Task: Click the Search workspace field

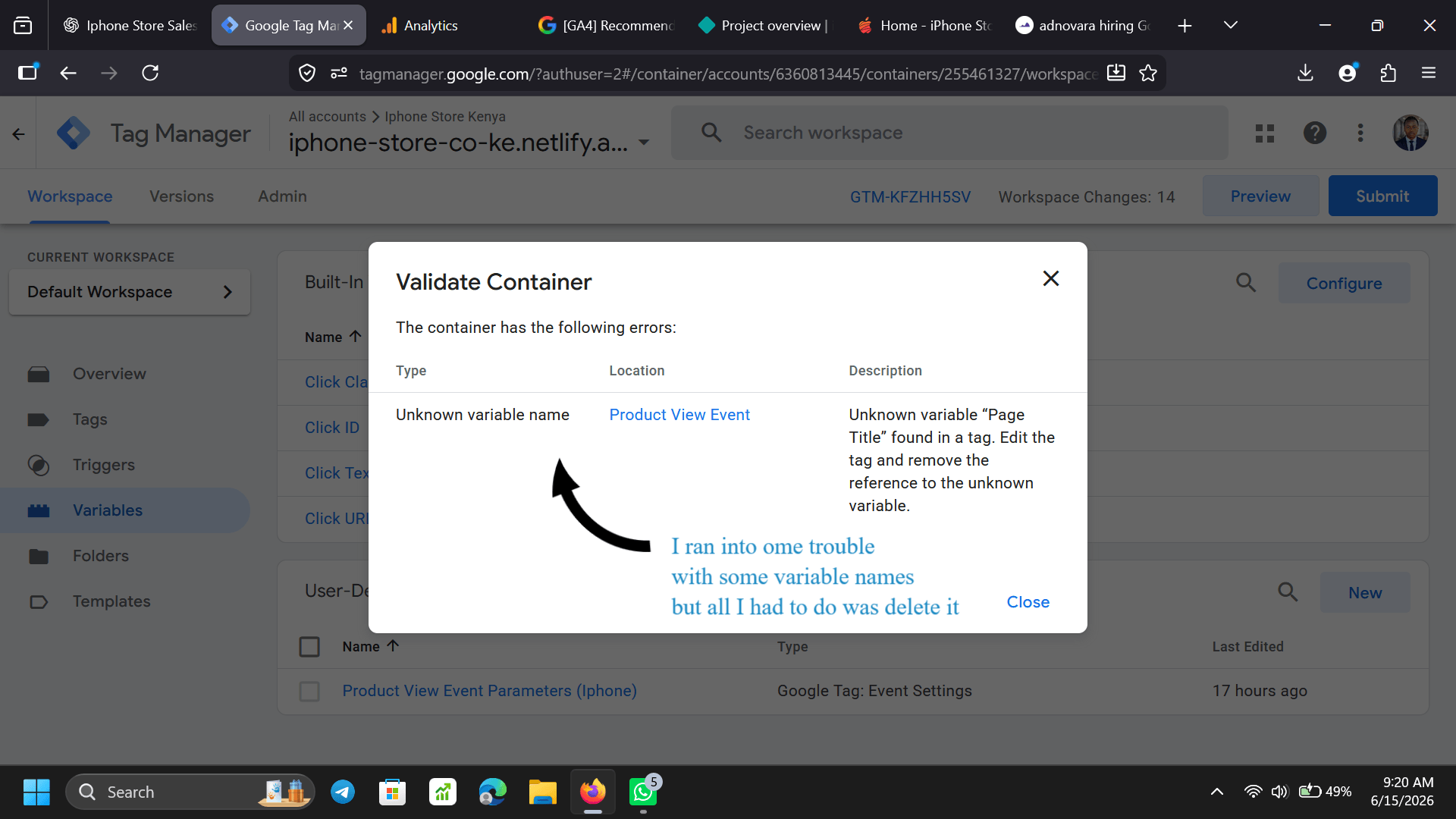Action: click(949, 133)
